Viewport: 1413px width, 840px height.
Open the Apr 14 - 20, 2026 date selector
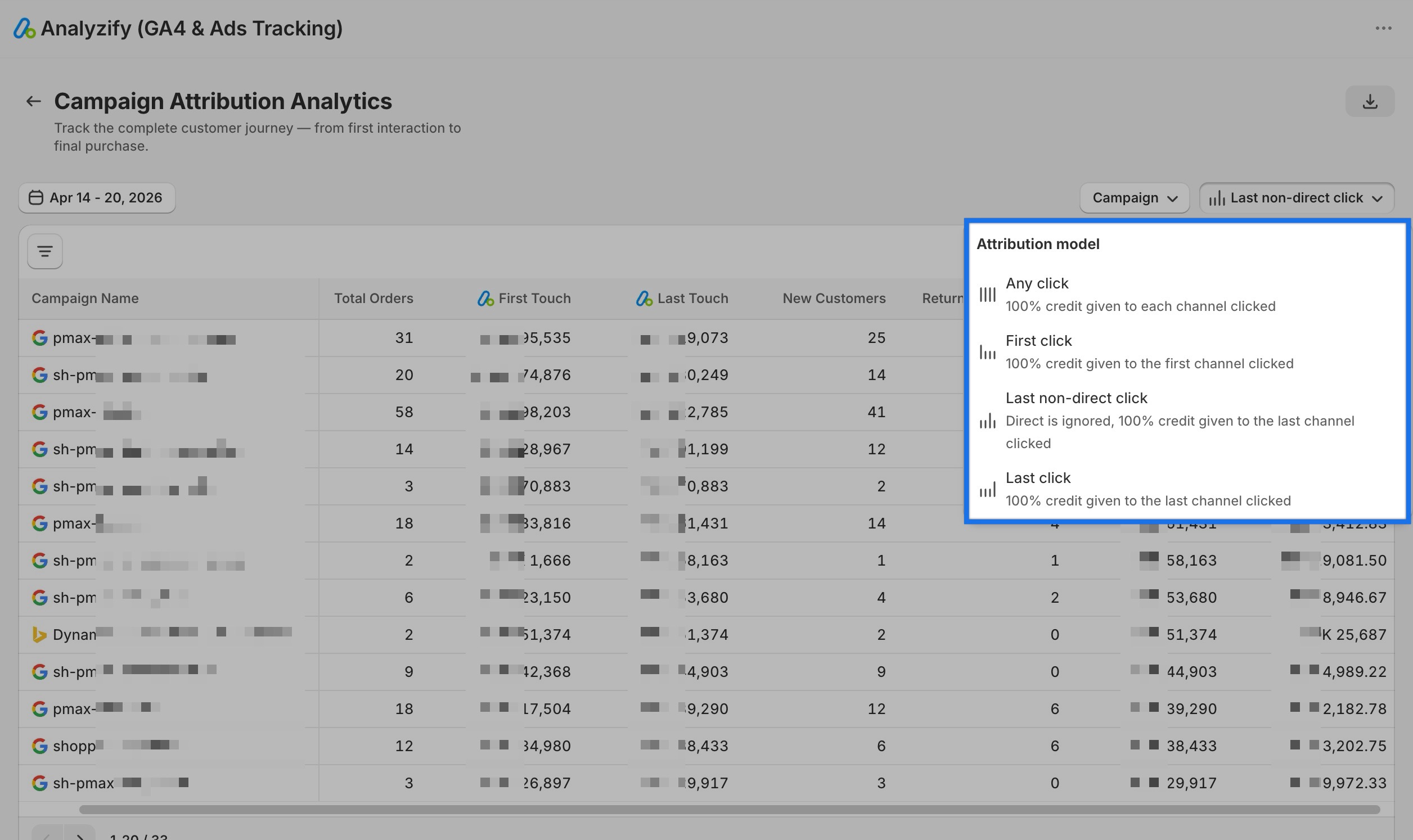click(97, 197)
